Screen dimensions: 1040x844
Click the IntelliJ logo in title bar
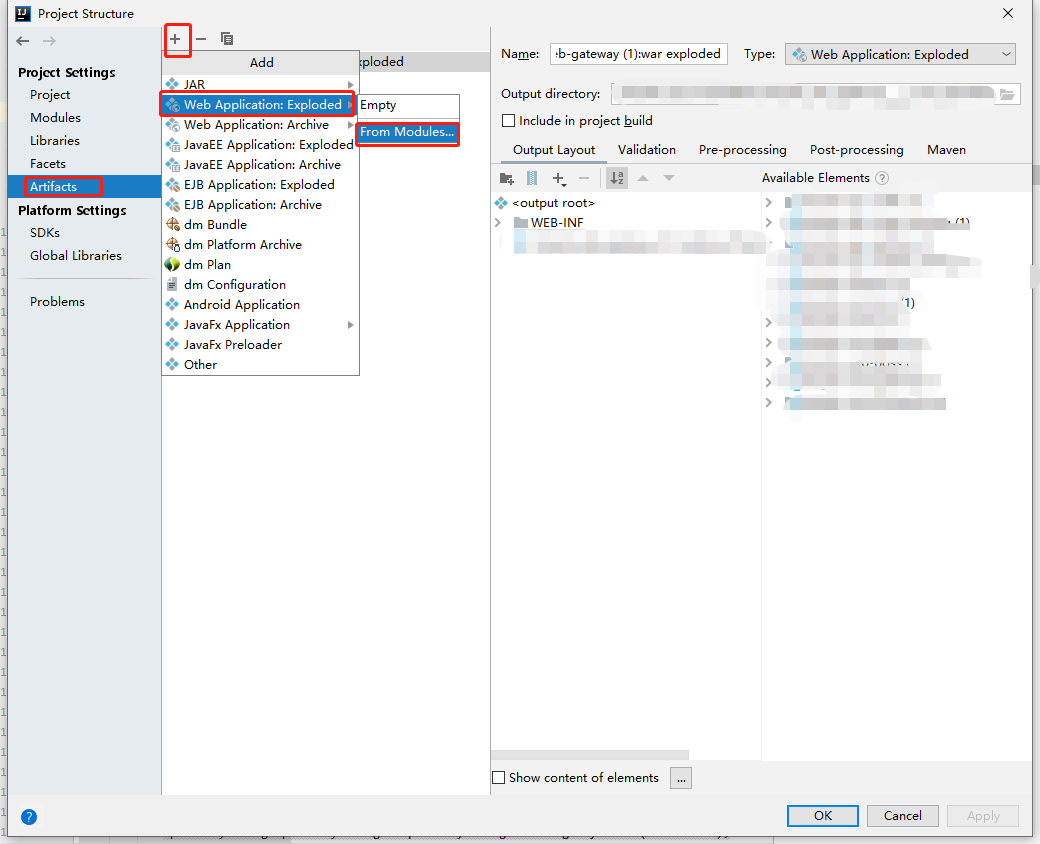23,13
